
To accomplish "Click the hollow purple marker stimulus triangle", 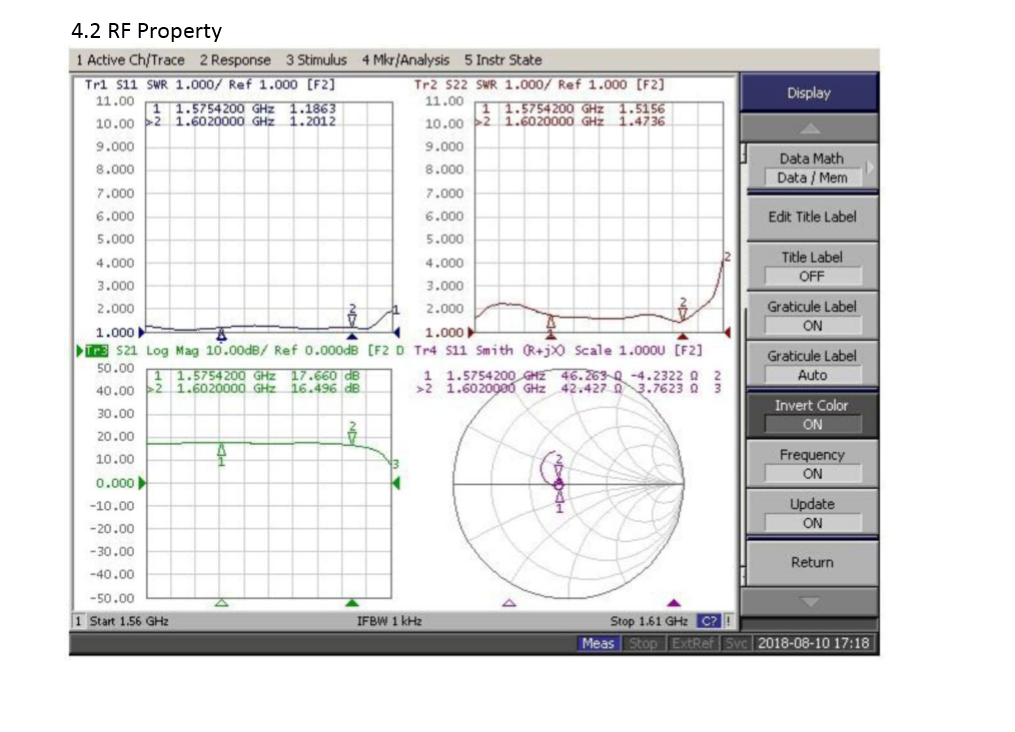I will (x=509, y=603).
